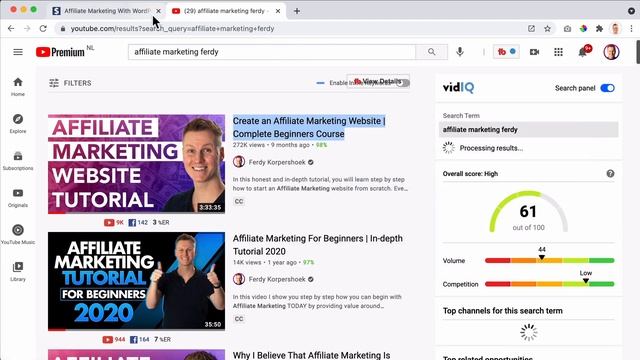This screenshot has width=640, height=360.
Task: Click the browser back arrow
Action: (11, 29)
